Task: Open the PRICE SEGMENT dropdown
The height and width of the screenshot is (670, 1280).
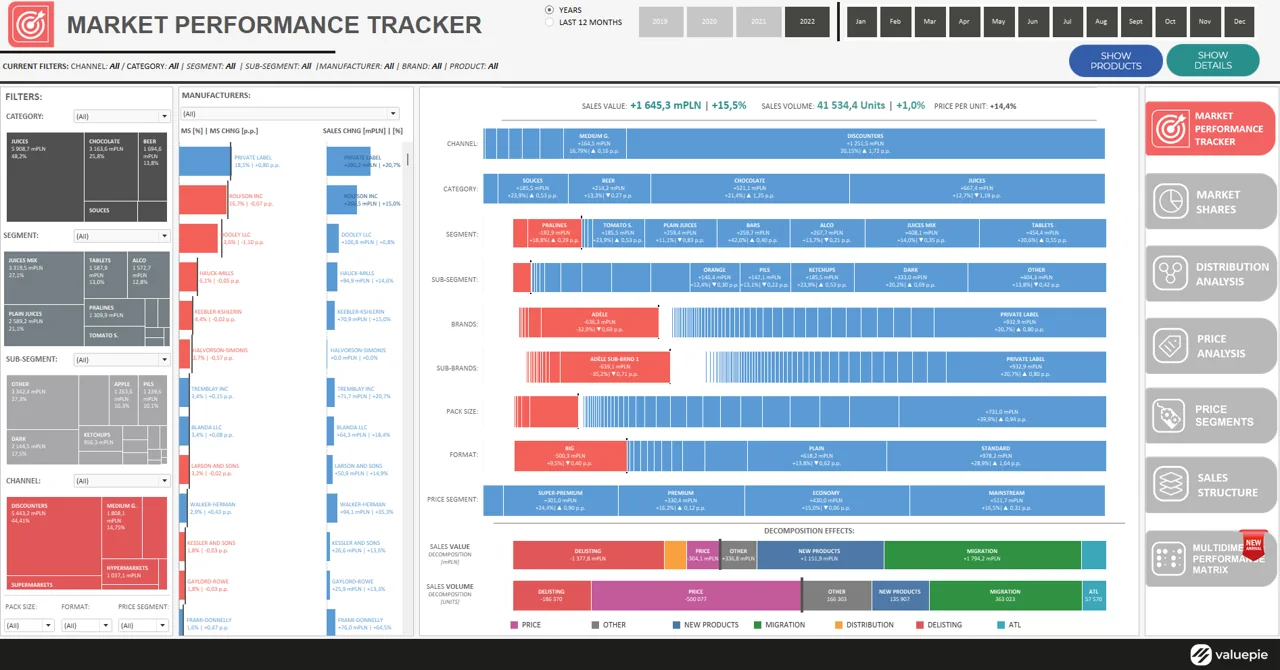Action: tap(144, 625)
